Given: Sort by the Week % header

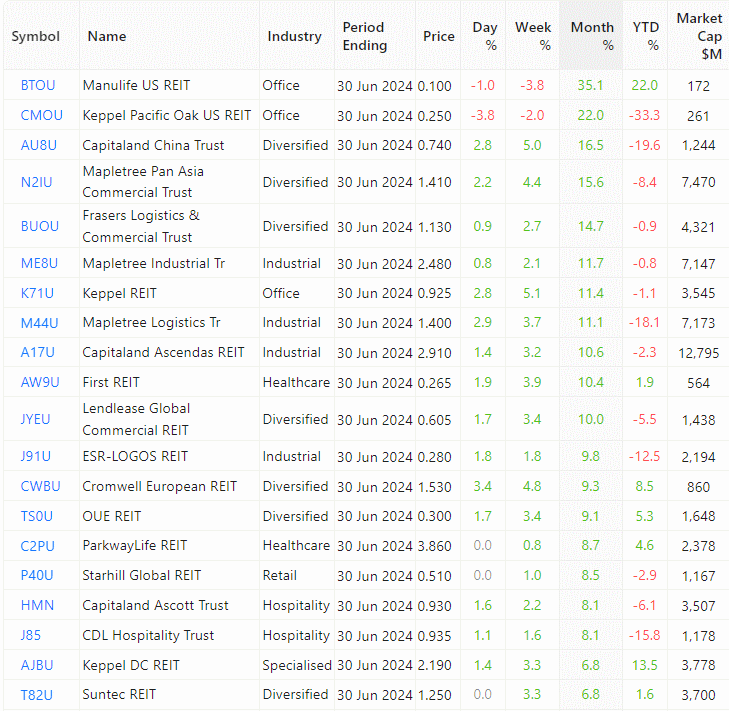Looking at the screenshot, I should coord(533,36).
